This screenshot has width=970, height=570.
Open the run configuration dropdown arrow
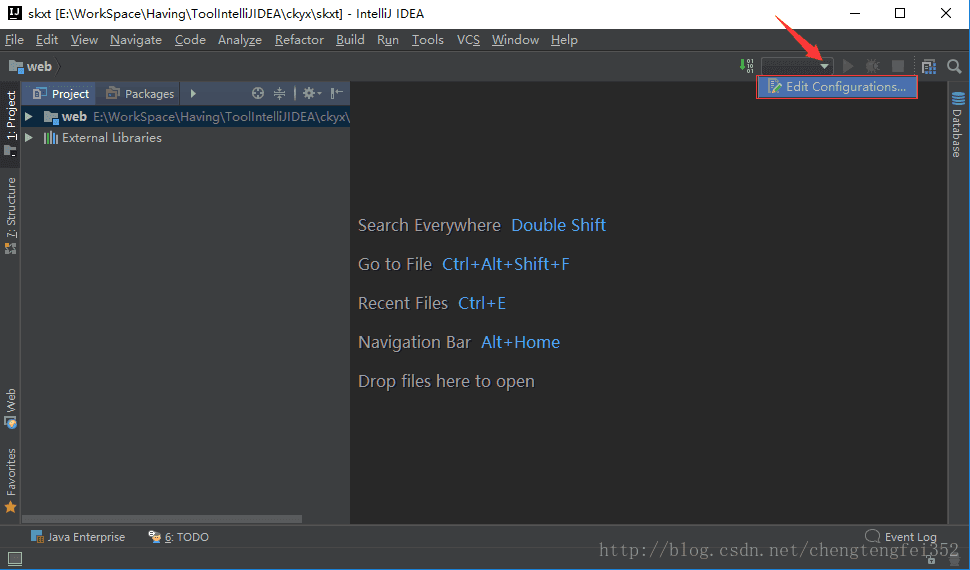(825, 66)
